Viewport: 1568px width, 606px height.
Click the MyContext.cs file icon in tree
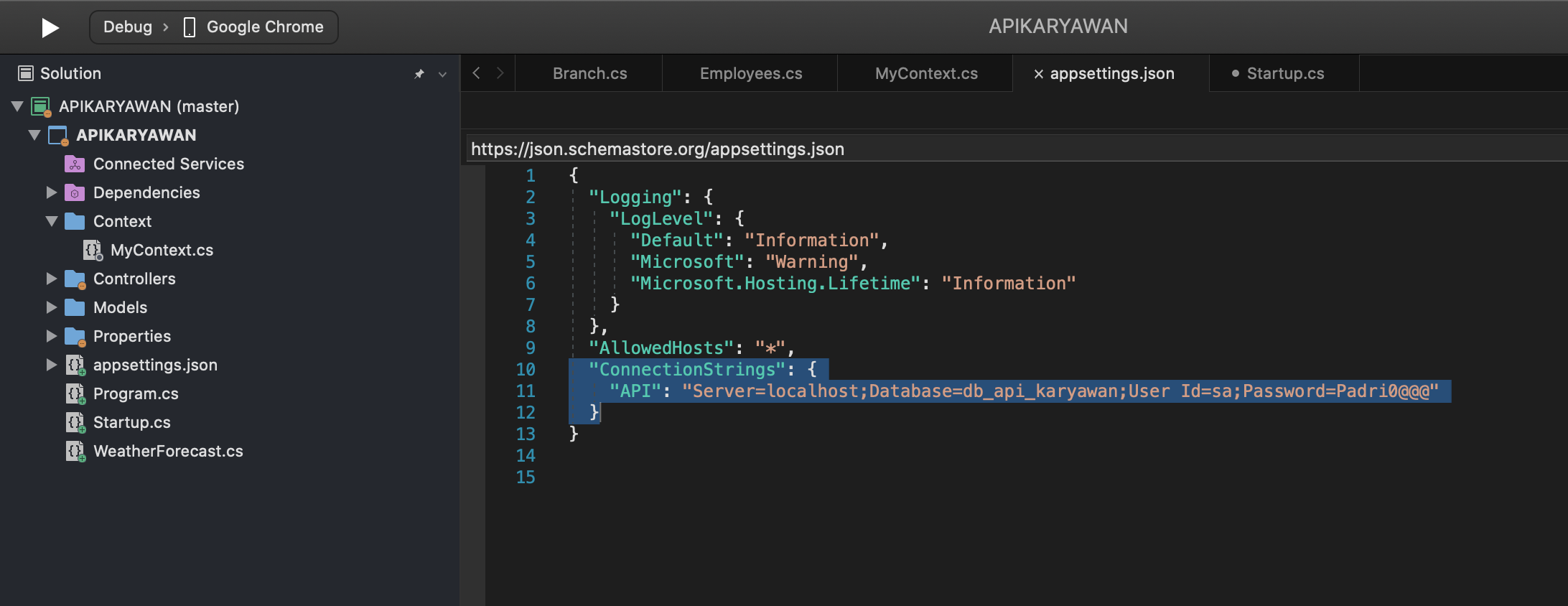(93, 250)
